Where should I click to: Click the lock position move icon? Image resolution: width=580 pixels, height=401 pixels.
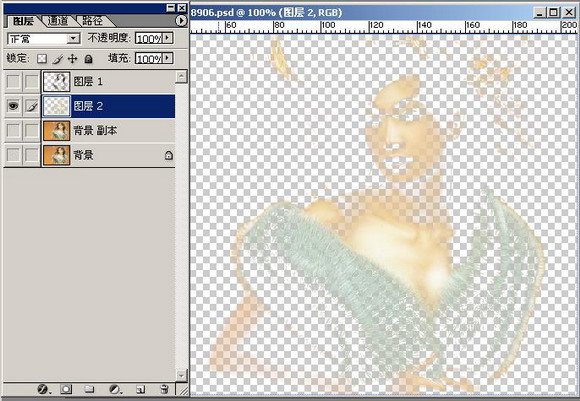coord(72,58)
